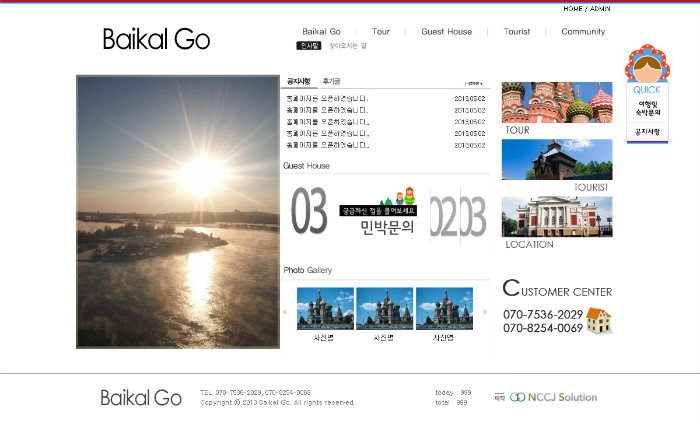Click the large Baikal Go header logo

[156, 39]
